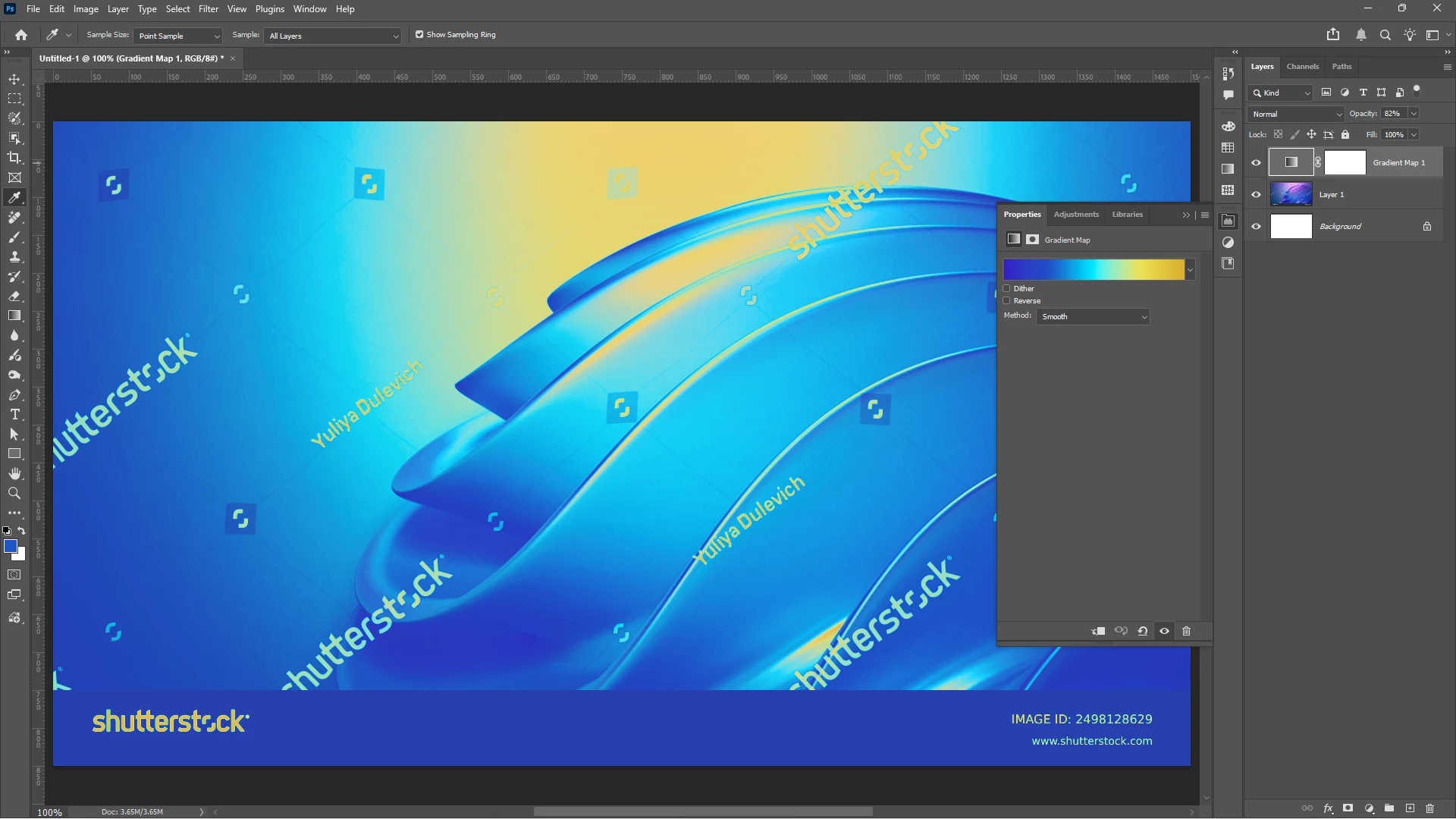This screenshot has height=819, width=1456.
Task: Click the foreground color swatch
Action: tap(10, 547)
